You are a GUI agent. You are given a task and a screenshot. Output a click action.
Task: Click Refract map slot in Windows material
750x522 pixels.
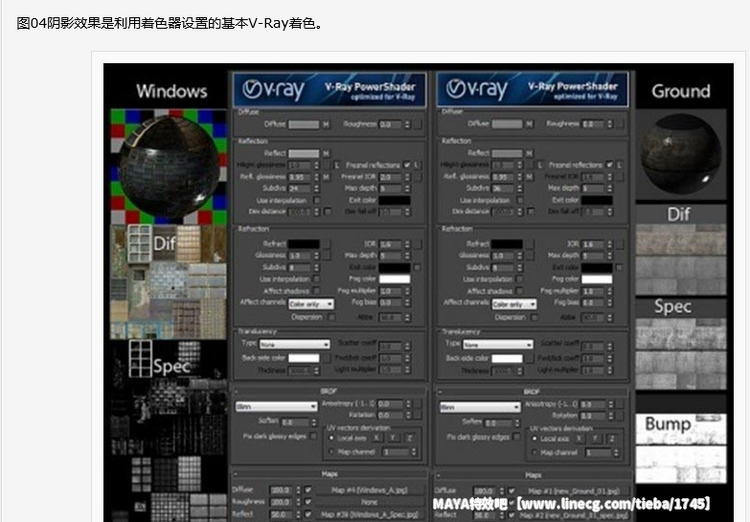[x=326, y=244]
